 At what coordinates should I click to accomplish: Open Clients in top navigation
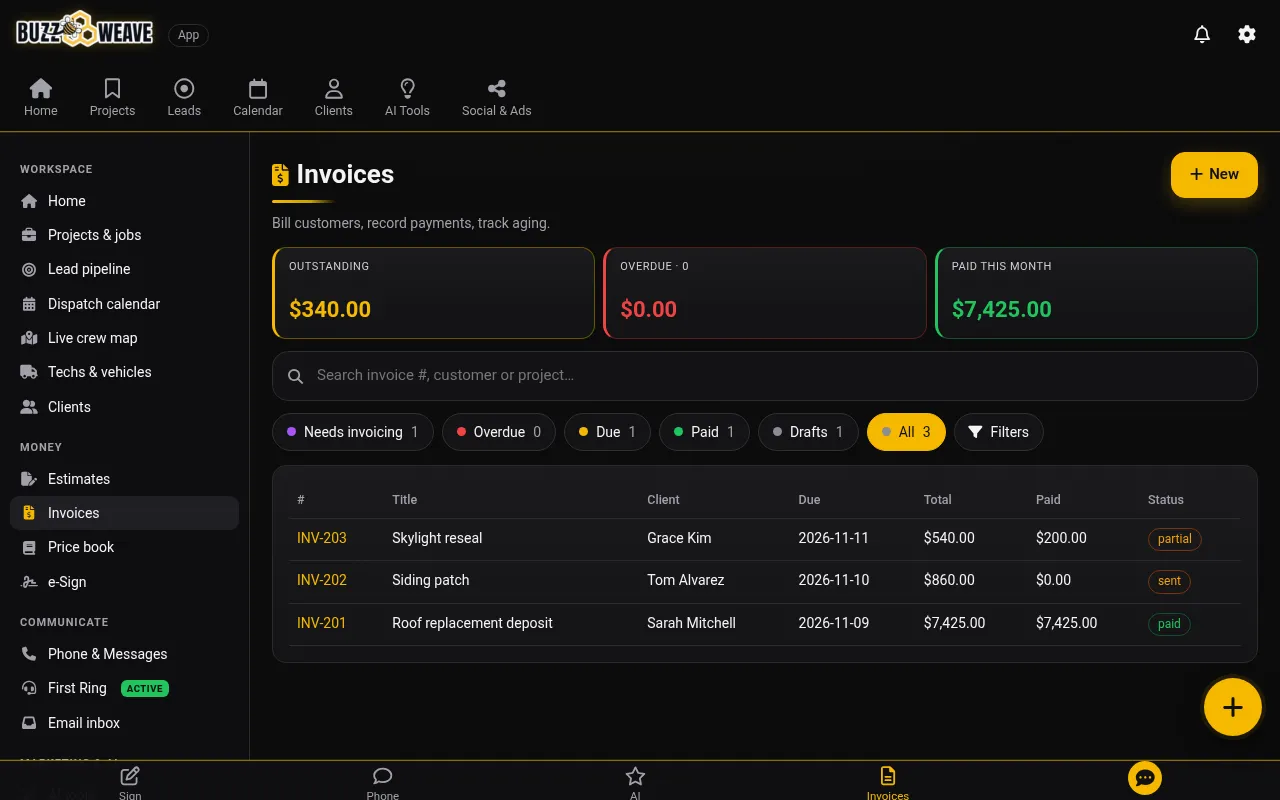point(334,98)
